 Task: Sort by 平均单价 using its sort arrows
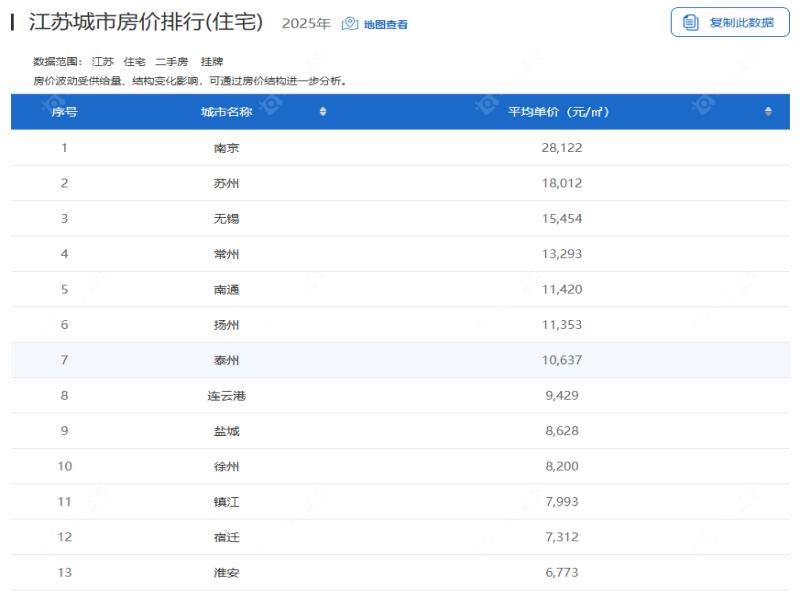[768, 112]
